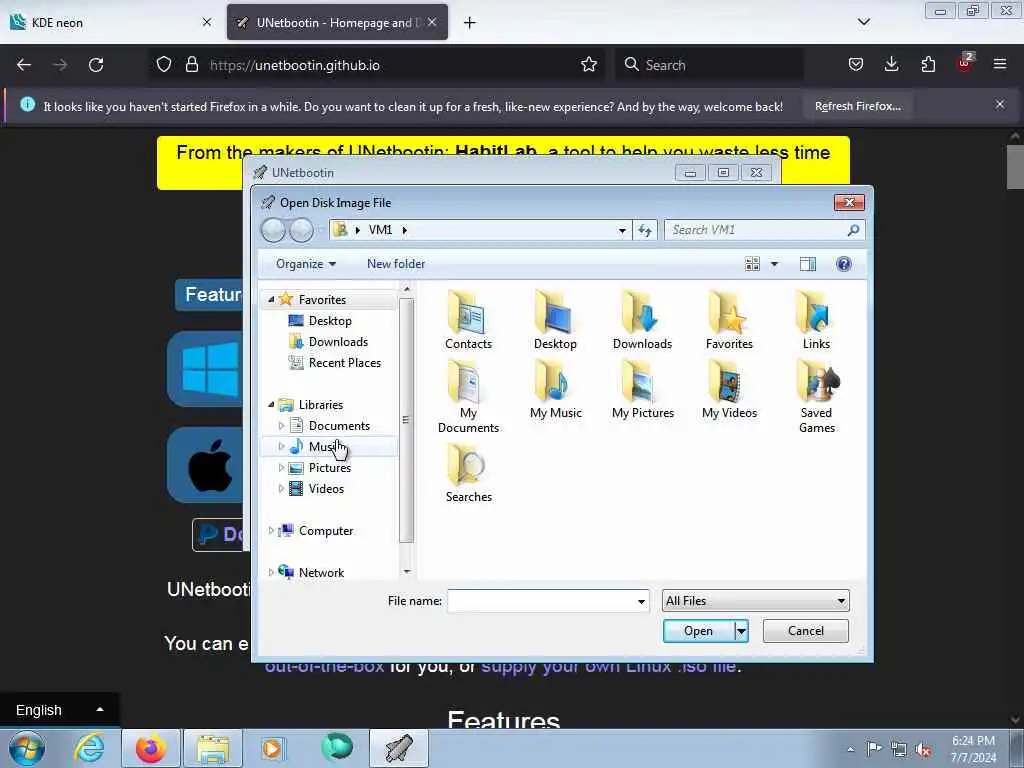
Task: Open a new Firefox tab
Action: 469,22
